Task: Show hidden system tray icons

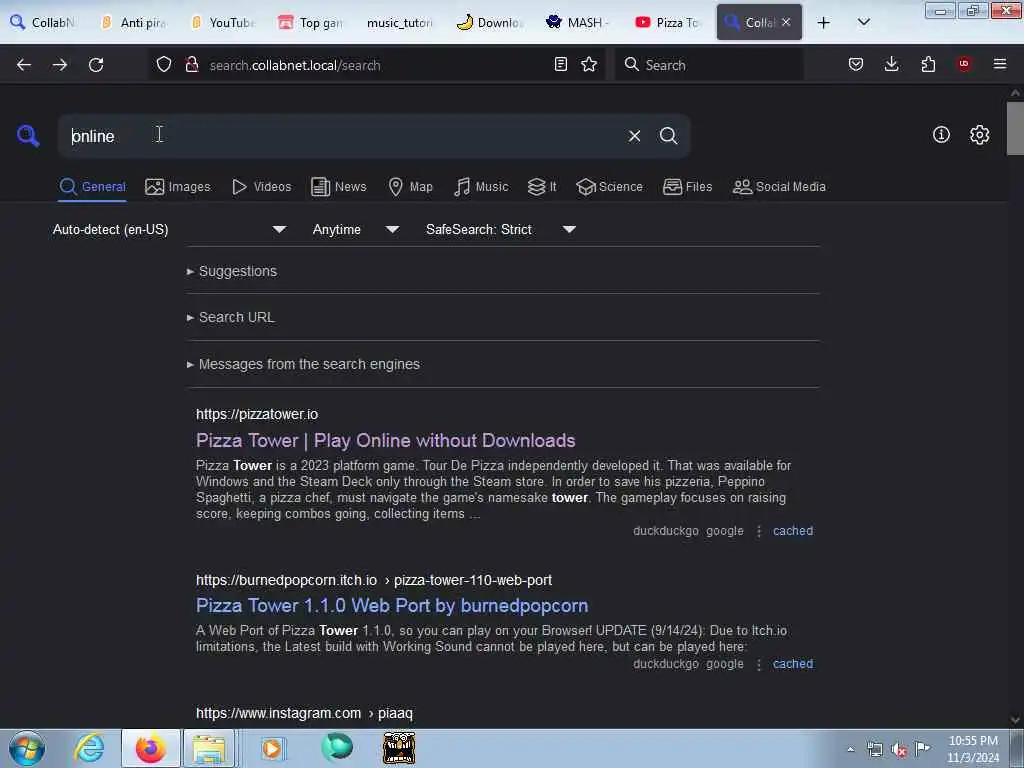Action: (x=850, y=750)
